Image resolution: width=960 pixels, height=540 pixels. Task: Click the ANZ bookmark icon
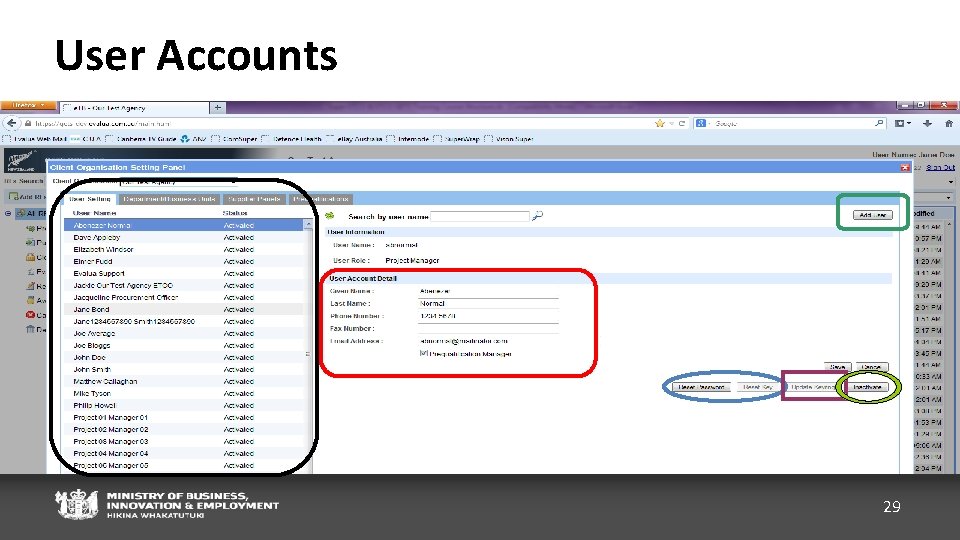click(x=185, y=139)
